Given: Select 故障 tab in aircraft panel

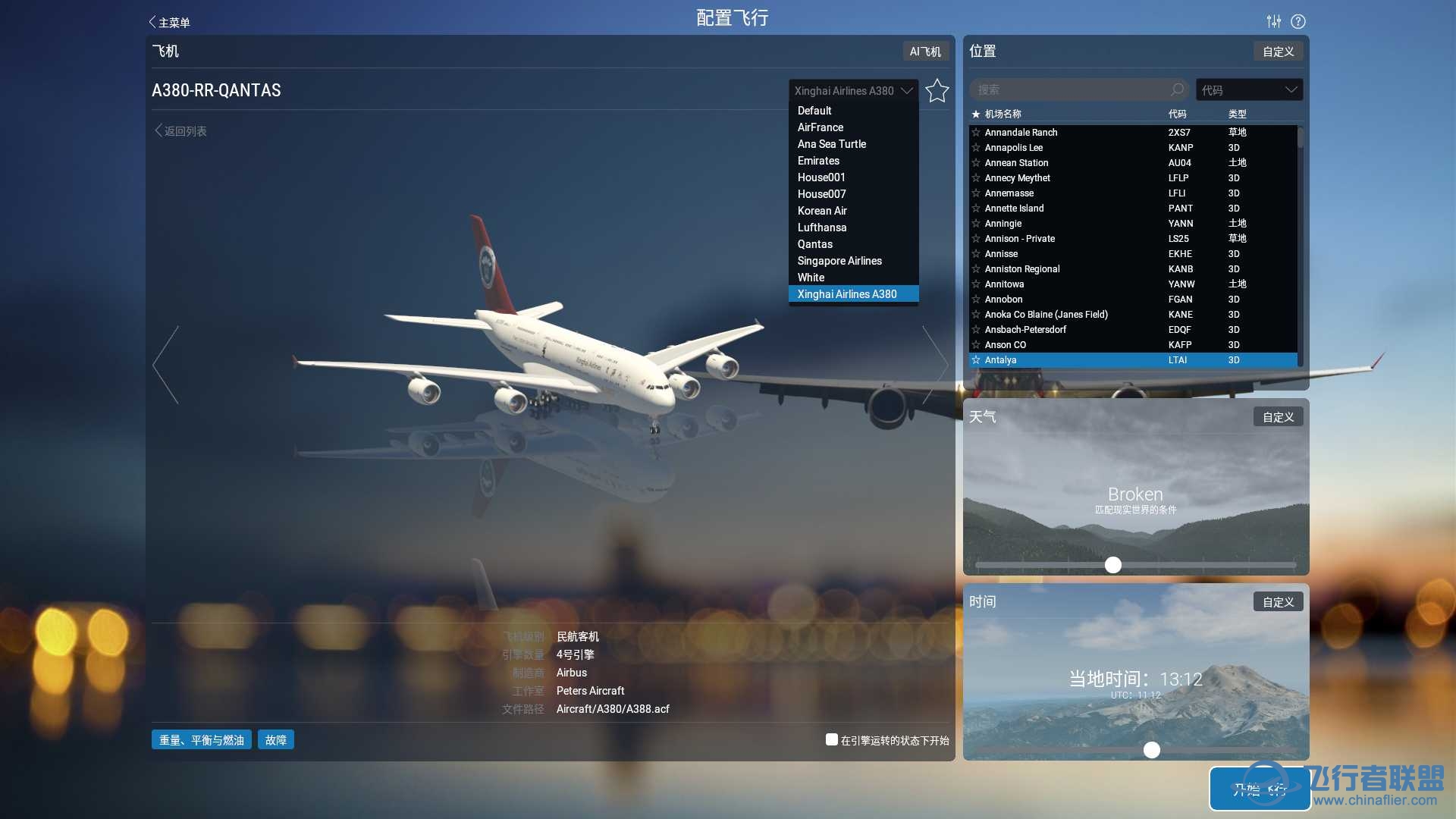Looking at the screenshot, I should pos(278,740).
